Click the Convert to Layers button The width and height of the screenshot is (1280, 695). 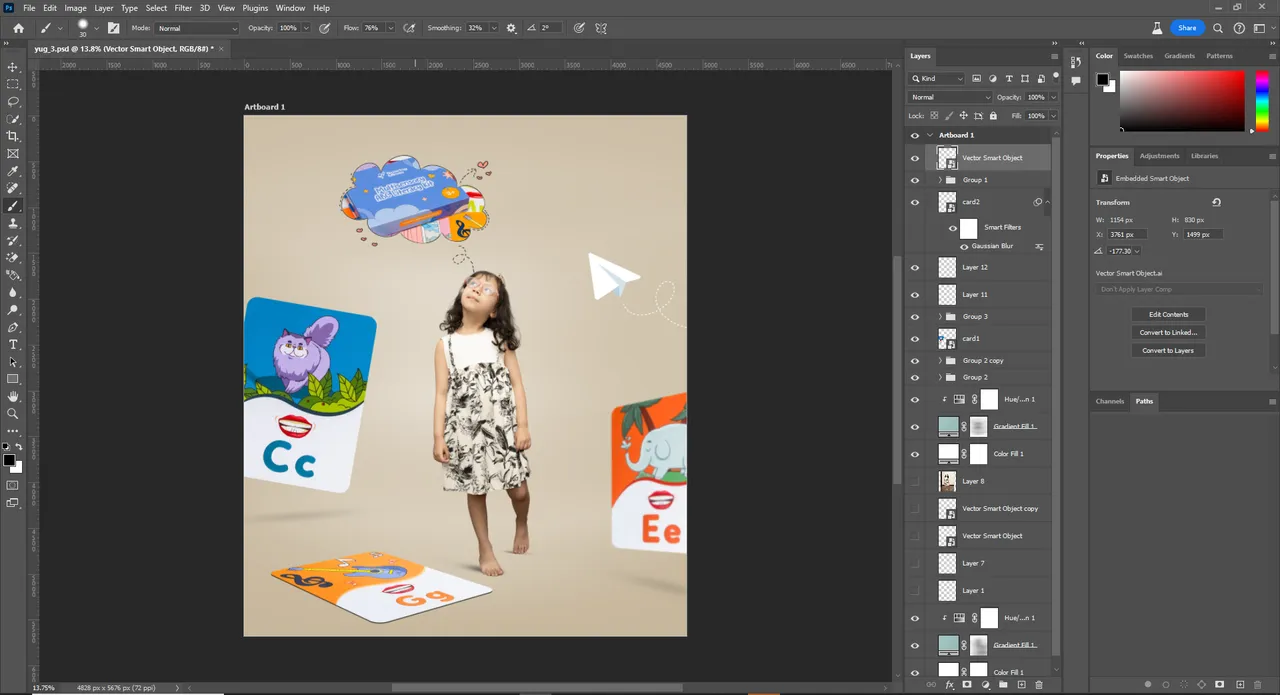click(x=1168, y=350)
